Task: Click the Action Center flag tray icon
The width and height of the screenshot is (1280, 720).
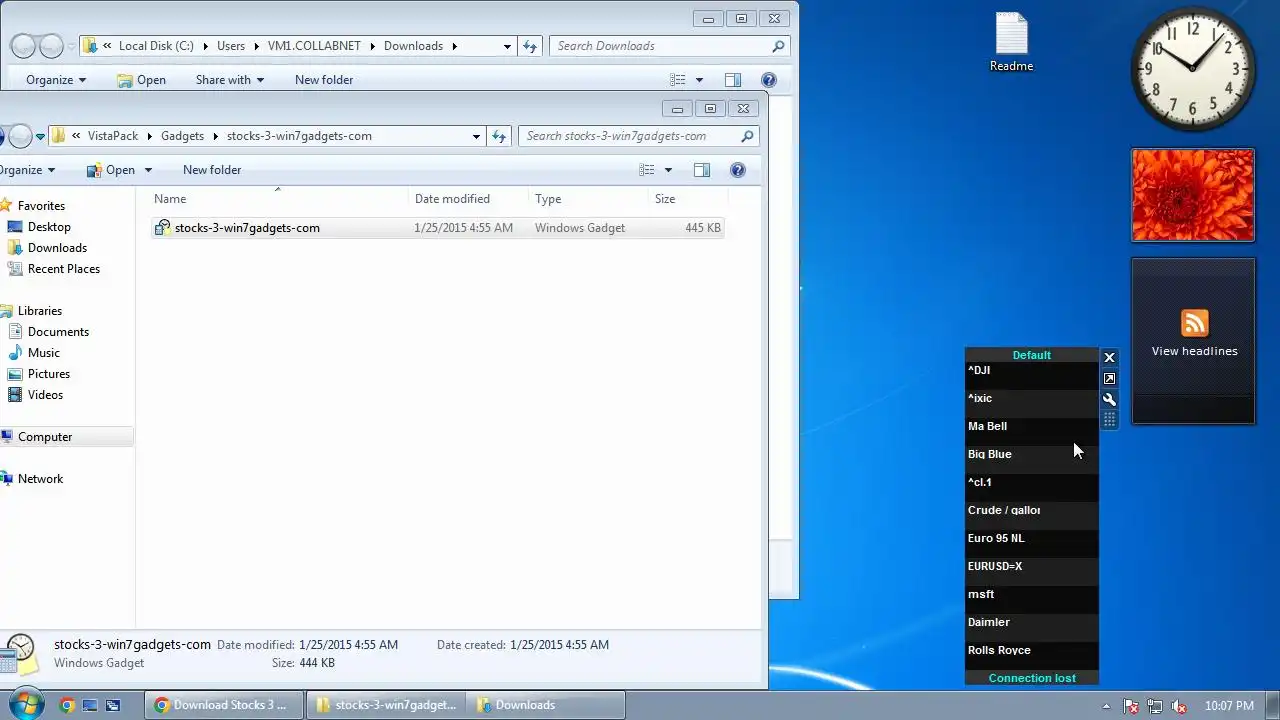Action: tap(1132, 706)
